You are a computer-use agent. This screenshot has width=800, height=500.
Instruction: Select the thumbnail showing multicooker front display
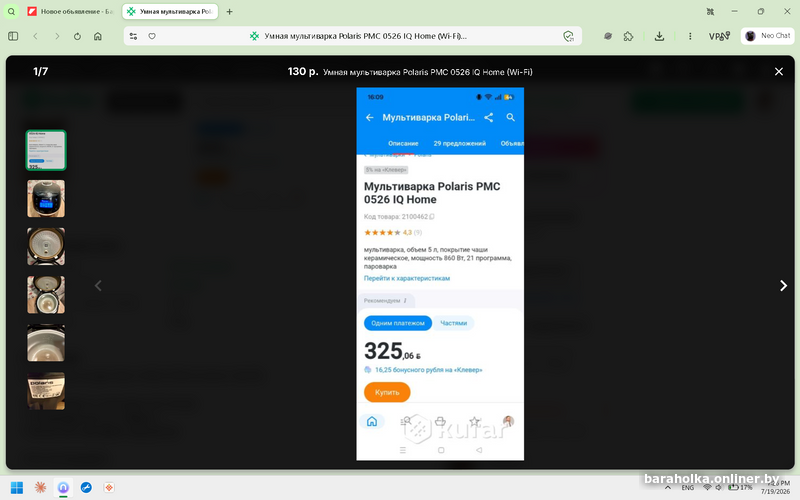click(x=46, y=198)
